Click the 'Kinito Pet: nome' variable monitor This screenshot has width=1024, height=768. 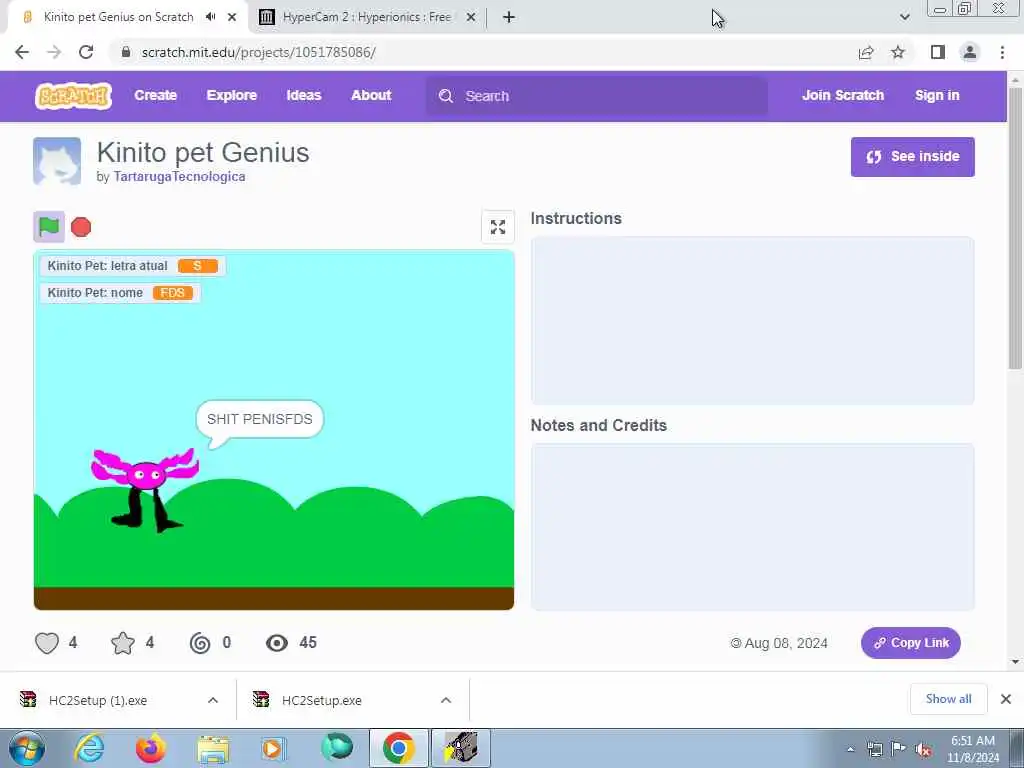click(120, 293)
